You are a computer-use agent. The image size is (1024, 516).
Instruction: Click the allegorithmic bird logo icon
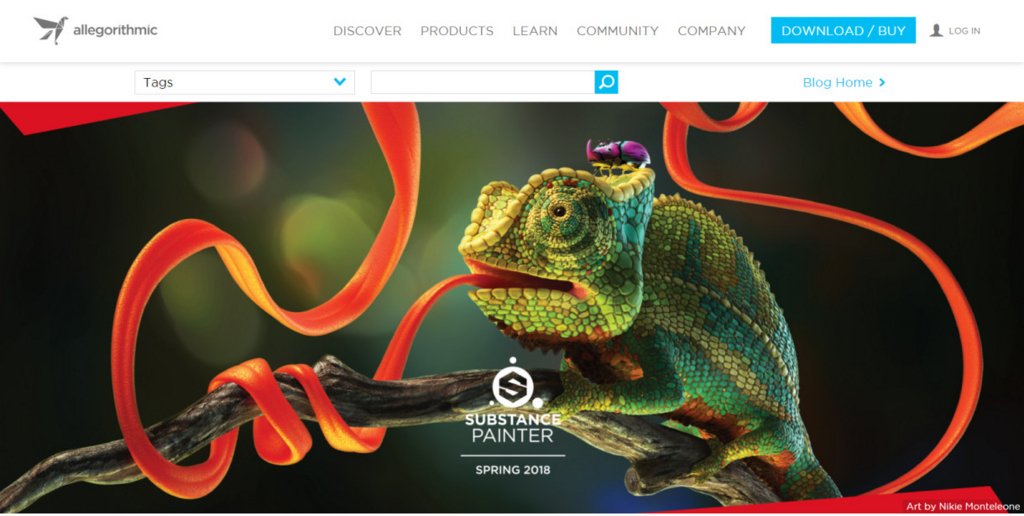coord(51,30)
